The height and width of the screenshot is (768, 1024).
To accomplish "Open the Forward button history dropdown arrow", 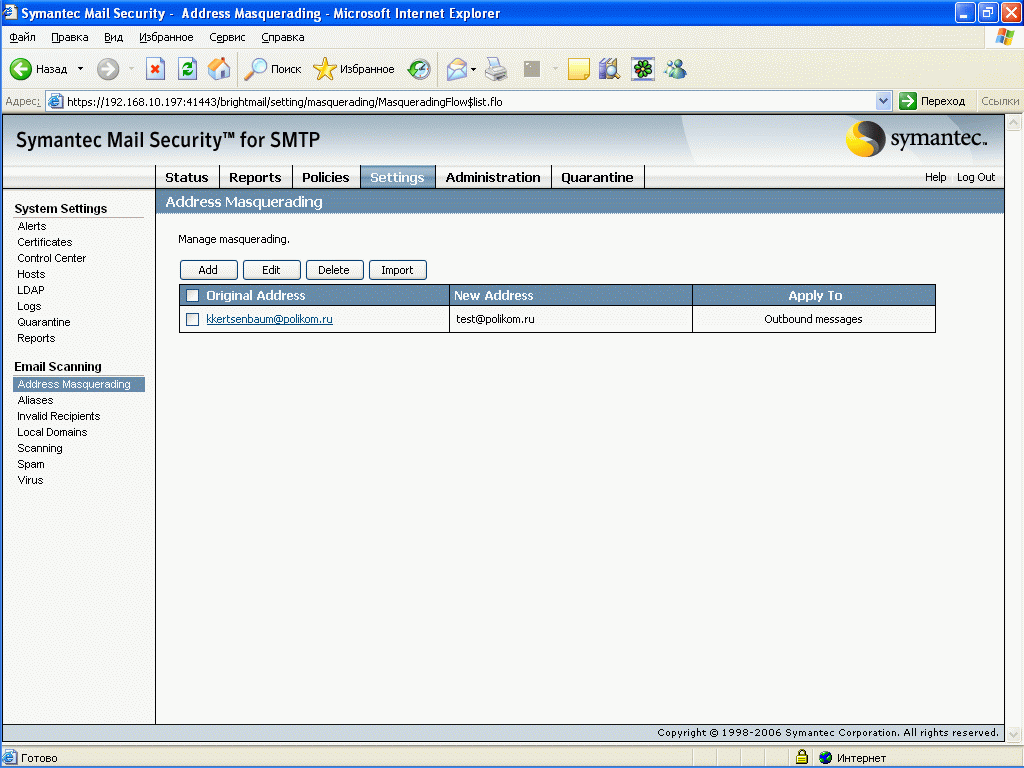I will coord(131,69).
